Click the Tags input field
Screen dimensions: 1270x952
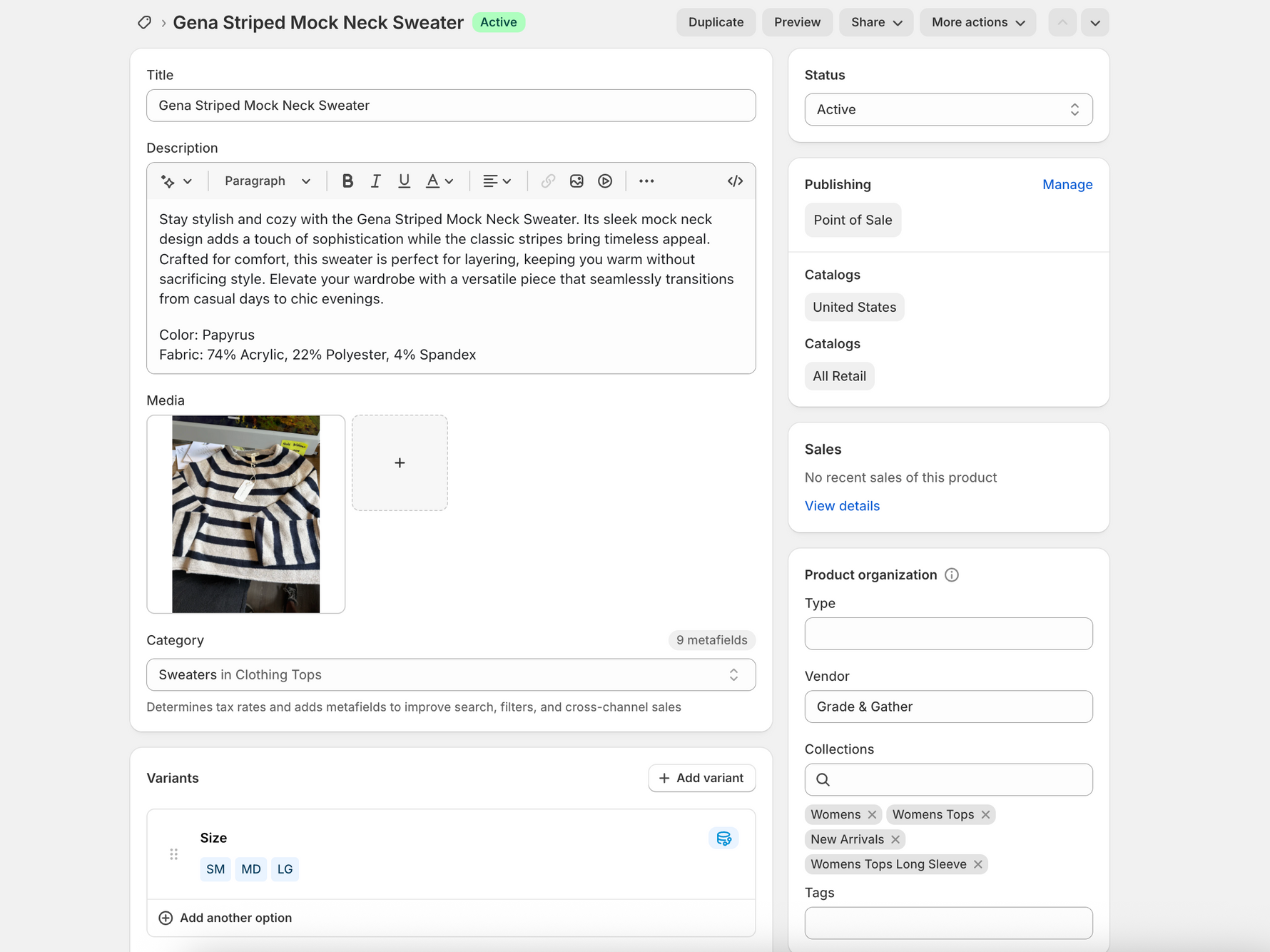tap(948, 923)
